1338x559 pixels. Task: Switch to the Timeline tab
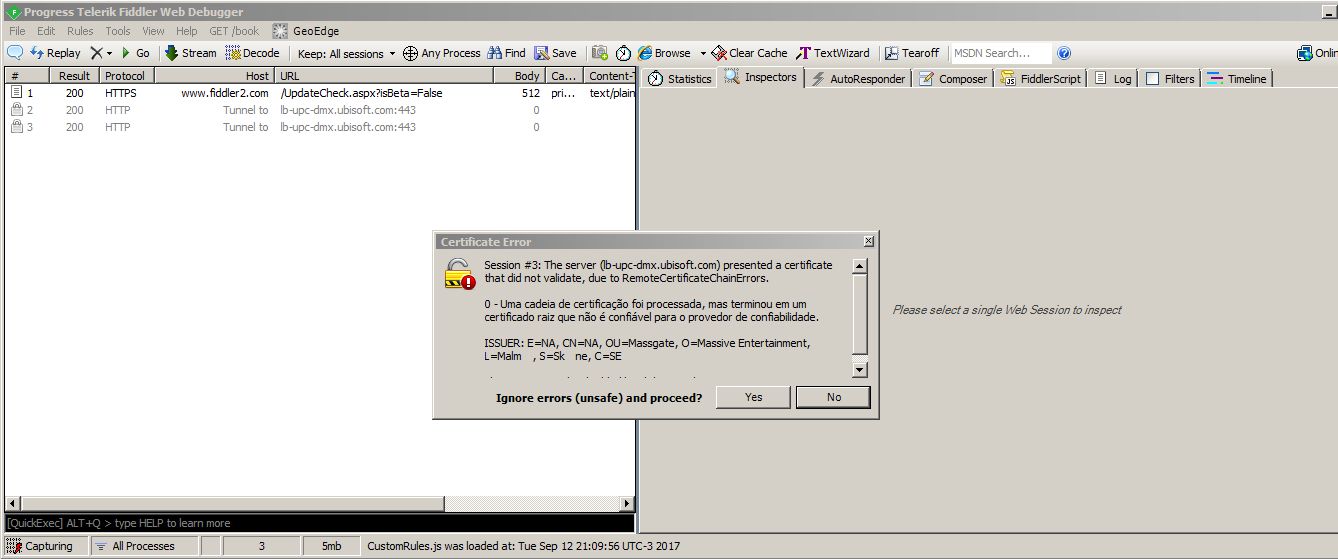point(1237,78)
